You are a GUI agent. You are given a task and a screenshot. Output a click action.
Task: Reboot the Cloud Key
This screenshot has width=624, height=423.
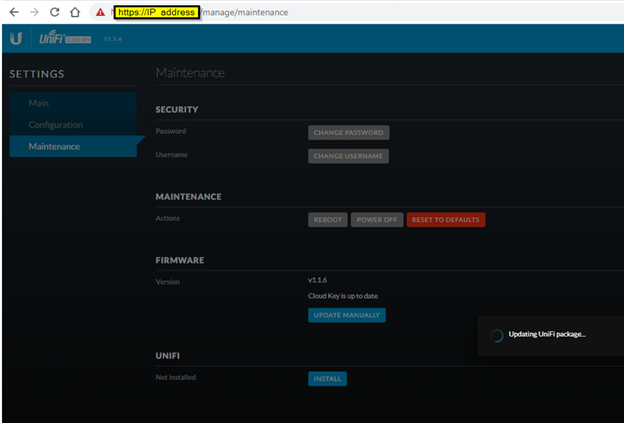[x=327, y=220]
